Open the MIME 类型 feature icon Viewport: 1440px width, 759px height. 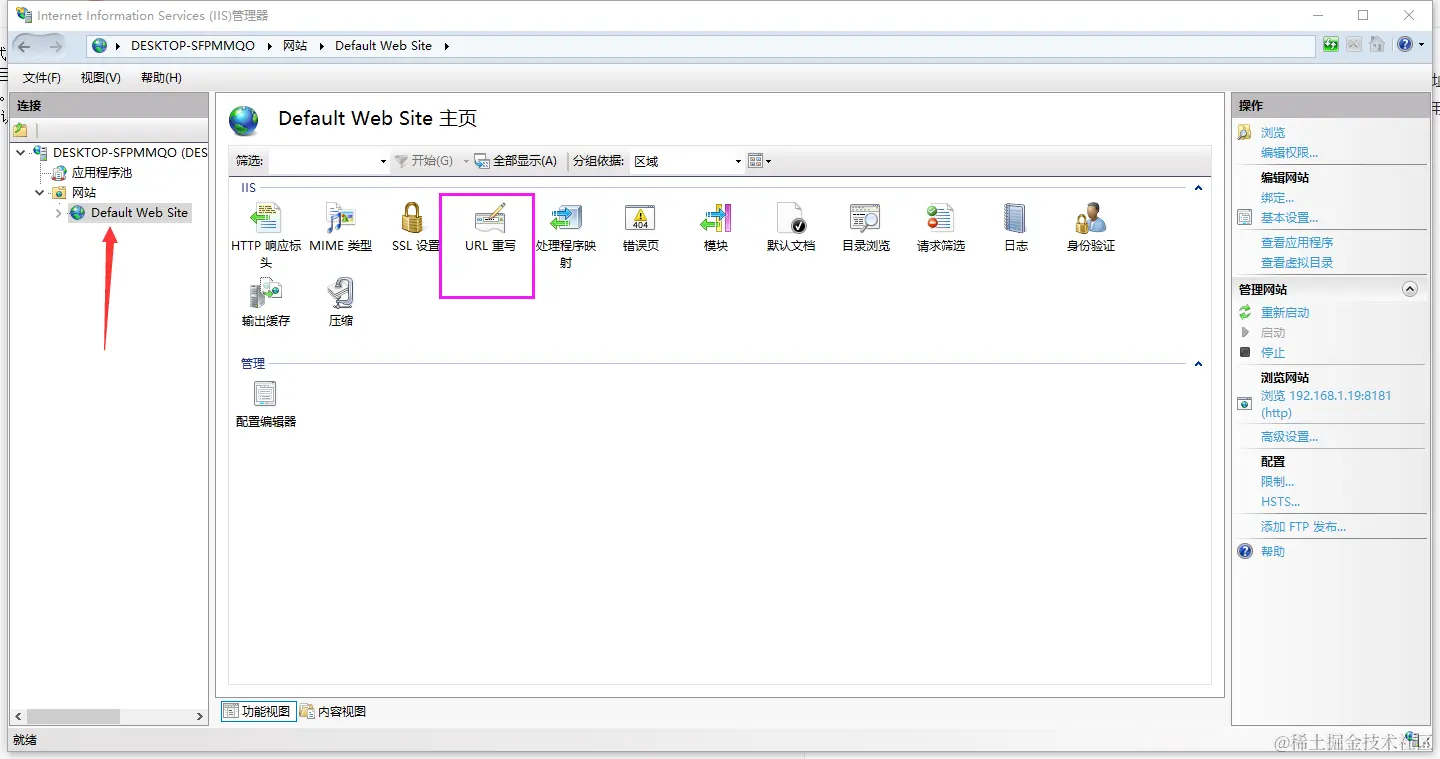tap(341, 228)
